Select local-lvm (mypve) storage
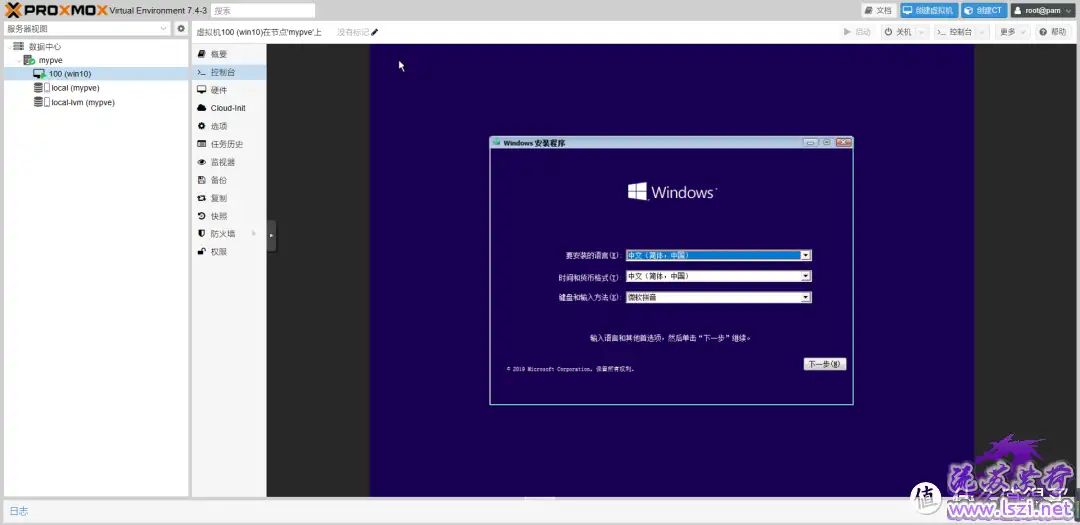This screenshot has width=1080, height=525. (x=83, y=102)
